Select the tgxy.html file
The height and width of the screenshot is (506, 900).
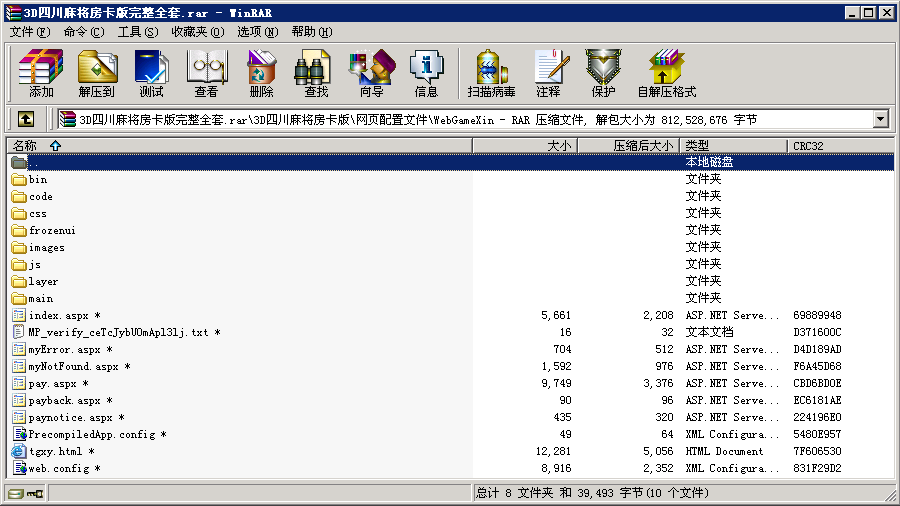click(55, 452)
